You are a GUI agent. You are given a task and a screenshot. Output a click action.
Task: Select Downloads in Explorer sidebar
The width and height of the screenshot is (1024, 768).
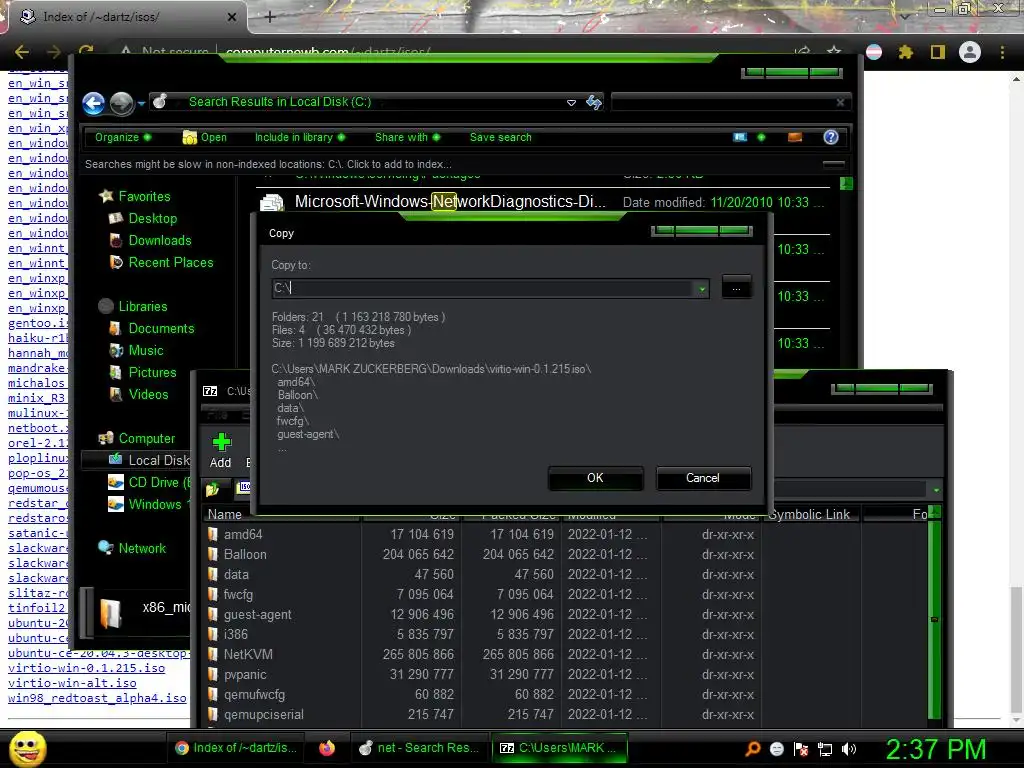coord(159,240)
